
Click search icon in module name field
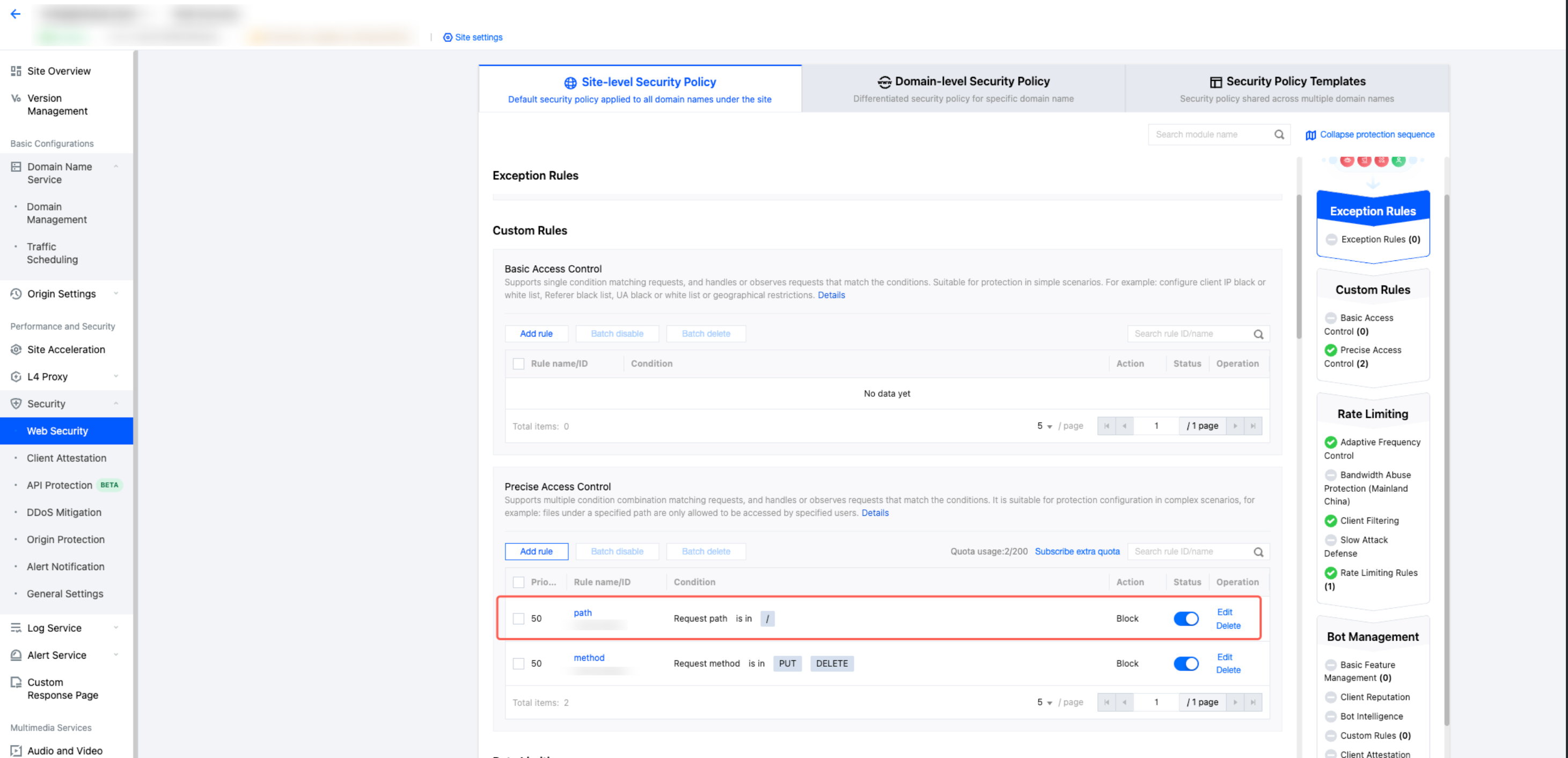pyautogui.click(x=1279, y=135)
